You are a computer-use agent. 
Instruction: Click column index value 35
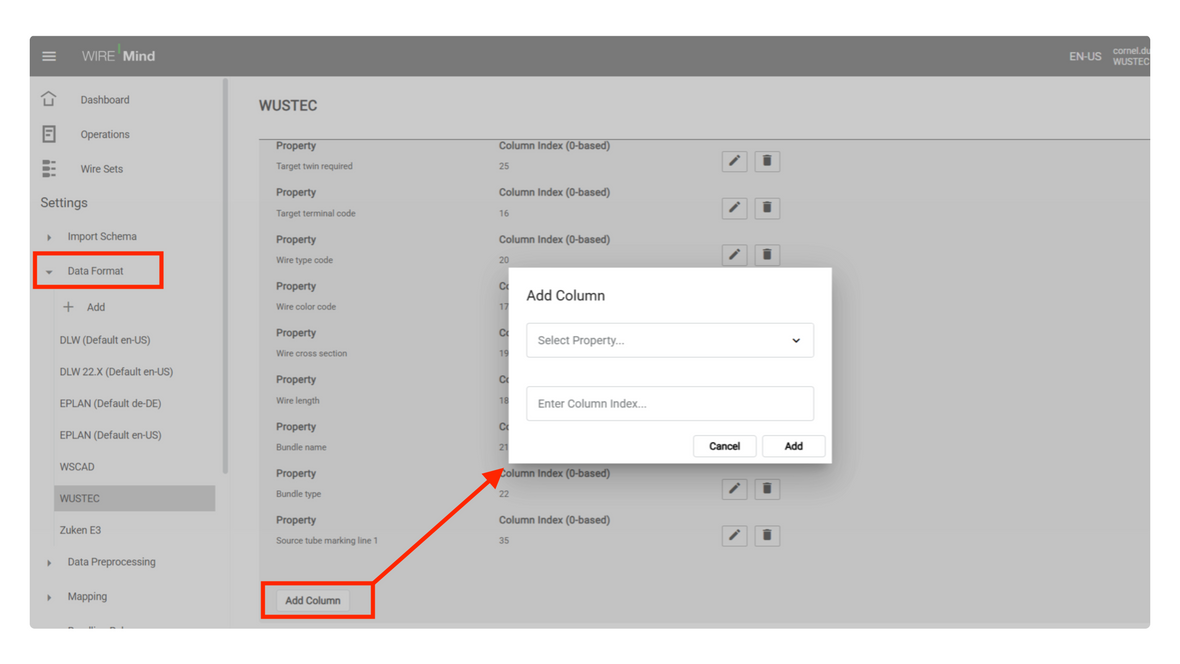click(503, 541)
